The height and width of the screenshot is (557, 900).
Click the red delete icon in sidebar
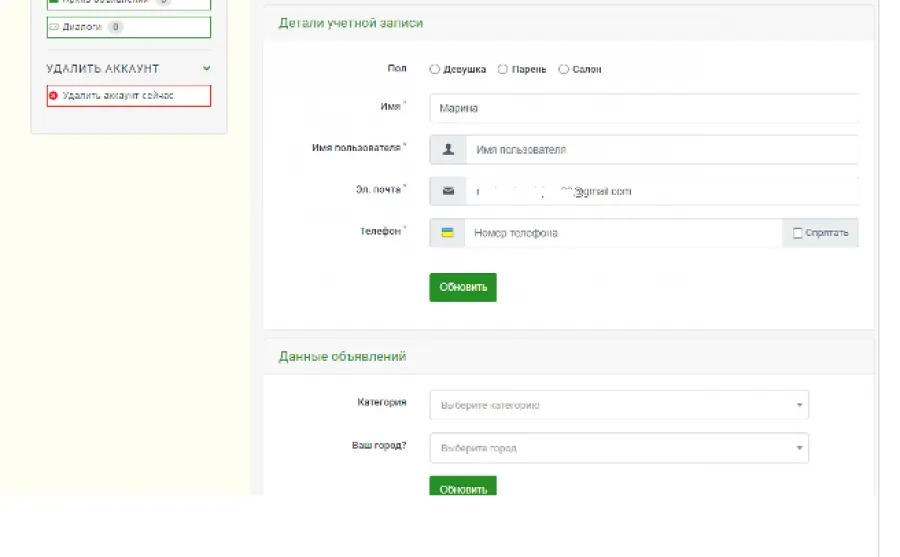coord(53,95)
